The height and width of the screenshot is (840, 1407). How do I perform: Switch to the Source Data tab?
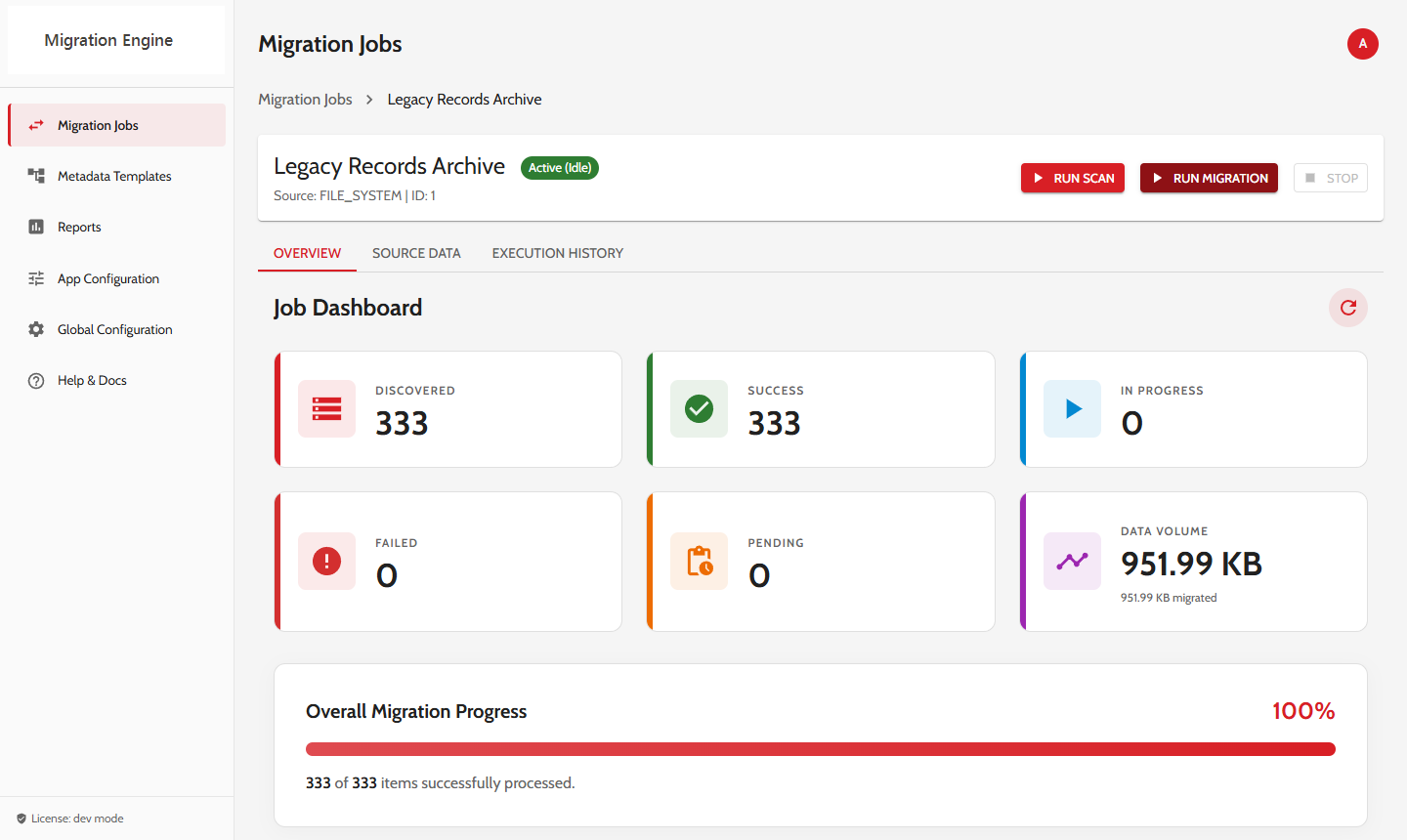(x=416, y=253)
